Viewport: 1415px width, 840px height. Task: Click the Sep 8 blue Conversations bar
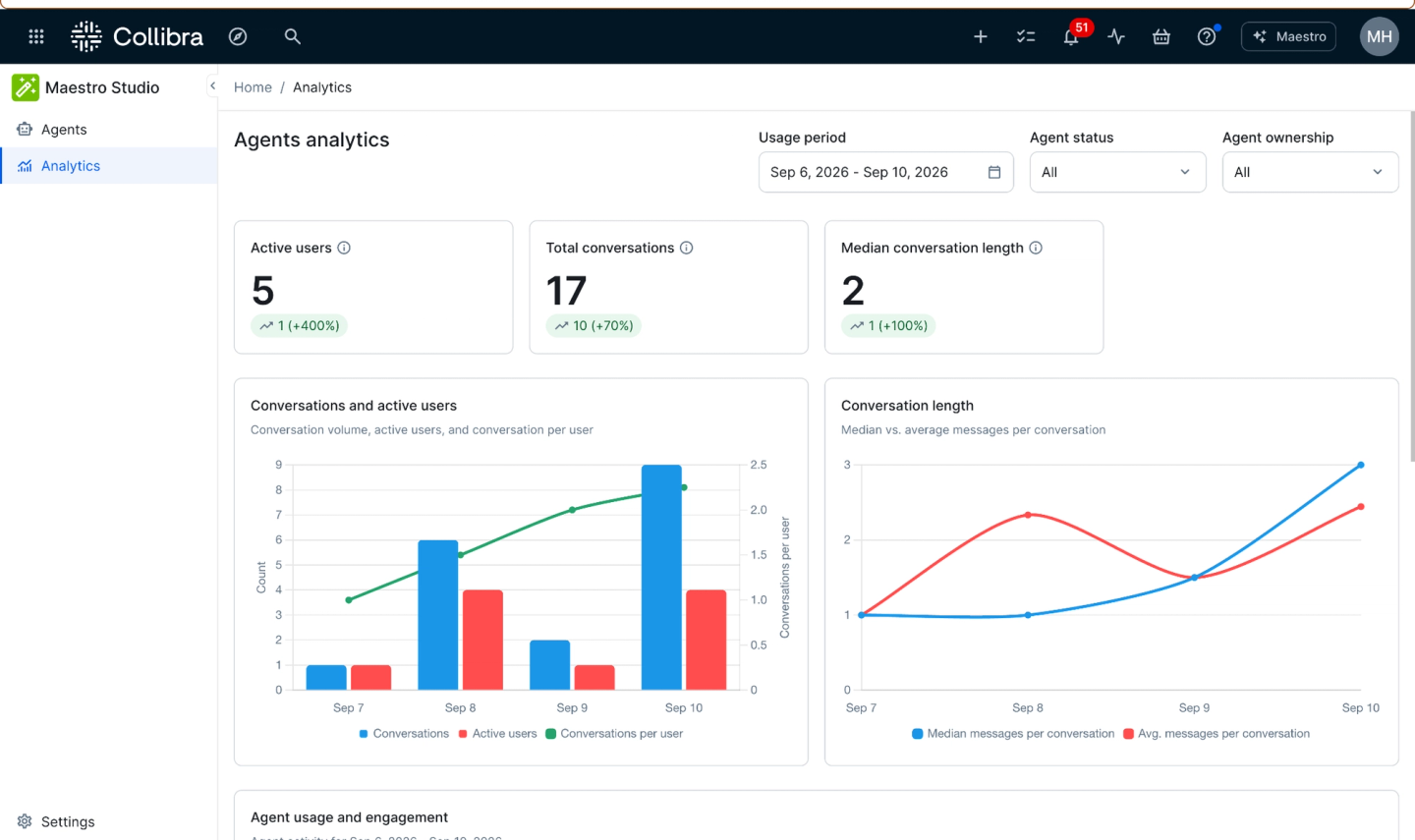pyautogui.click(x=438, y=615)
